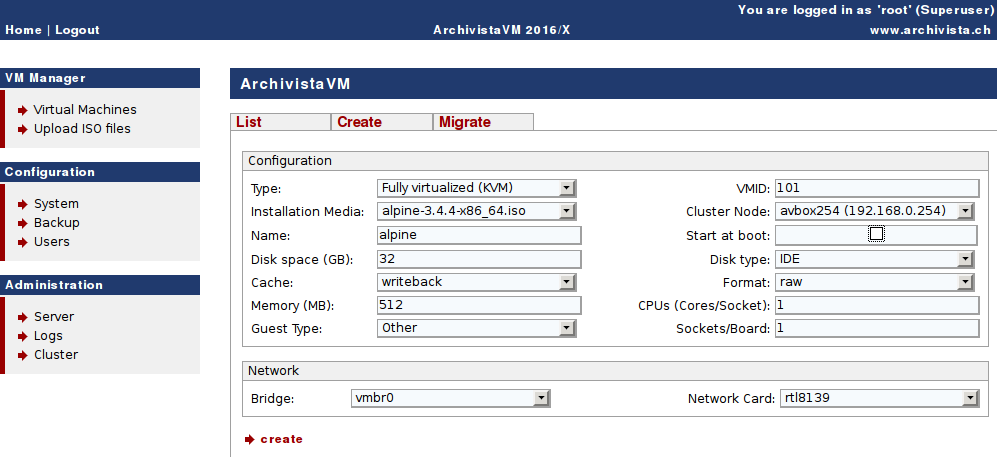This screenshot has height=457, width=997.
Task: Open the Cache dropdown showing writeback
Action: (x=477, y=282)
